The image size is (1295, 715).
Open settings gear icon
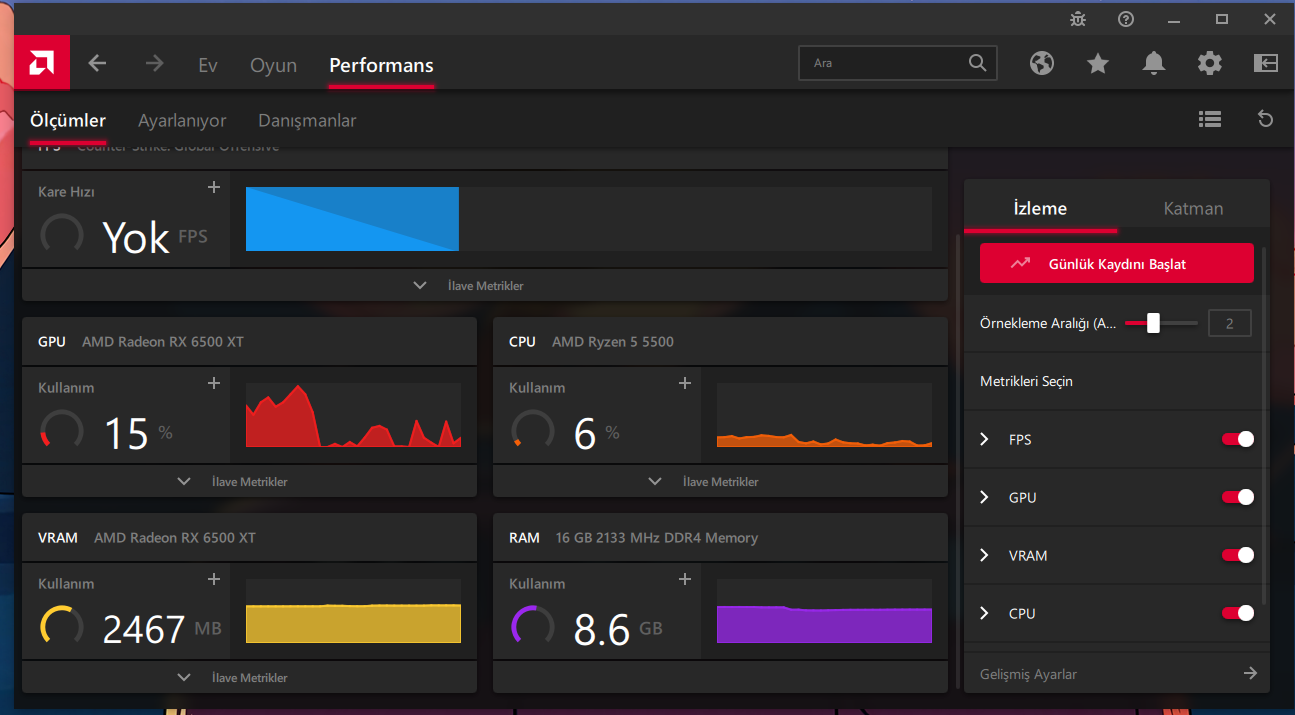[1210, 63]
